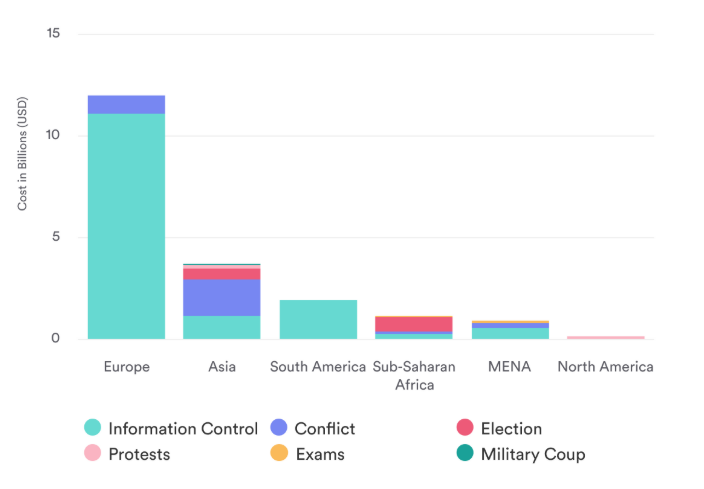Image resolution: width=704 pixels, height=489 pixels.
Task: Click the Protests legend label
Action: click(x=139, y=454)
